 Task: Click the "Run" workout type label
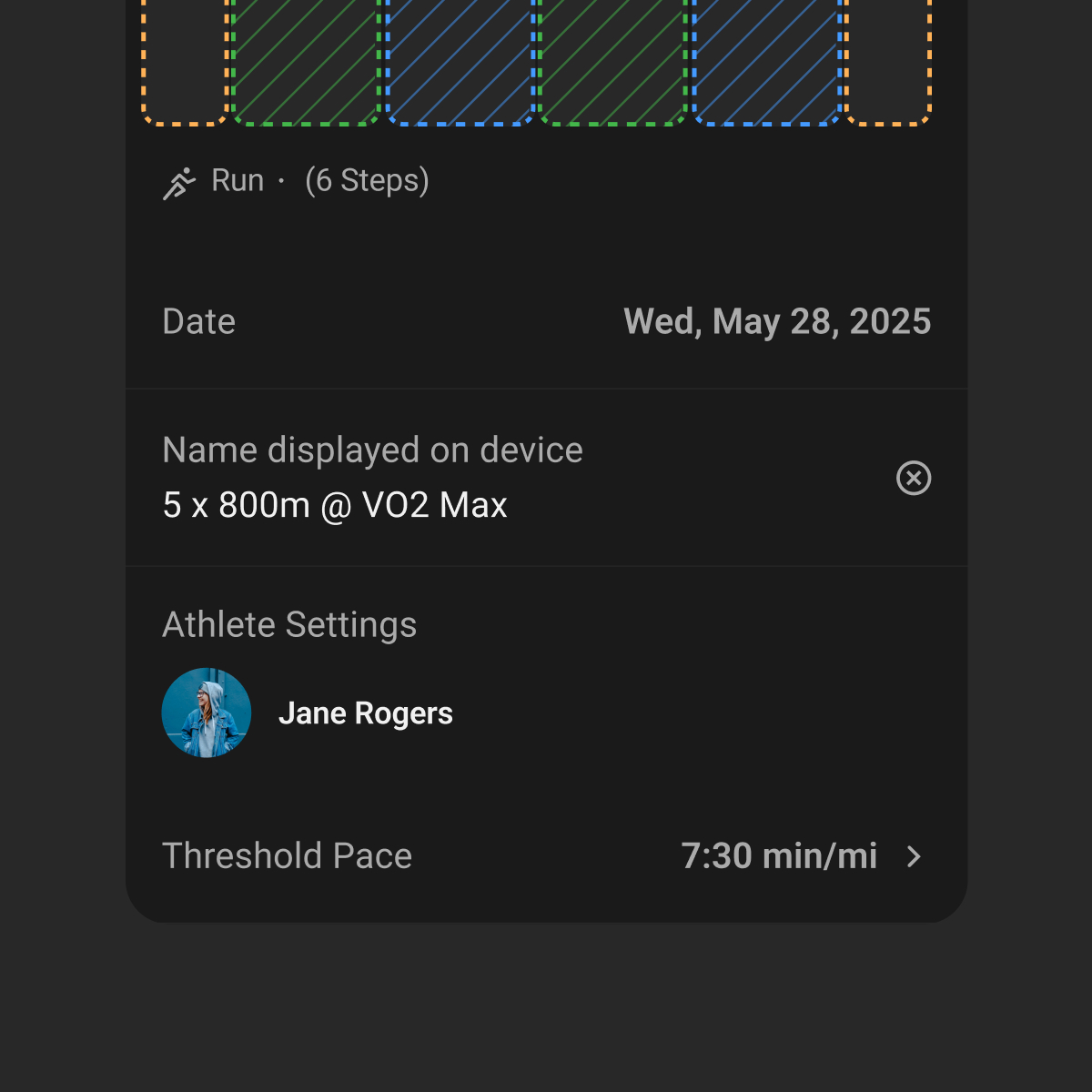(238, 181)
